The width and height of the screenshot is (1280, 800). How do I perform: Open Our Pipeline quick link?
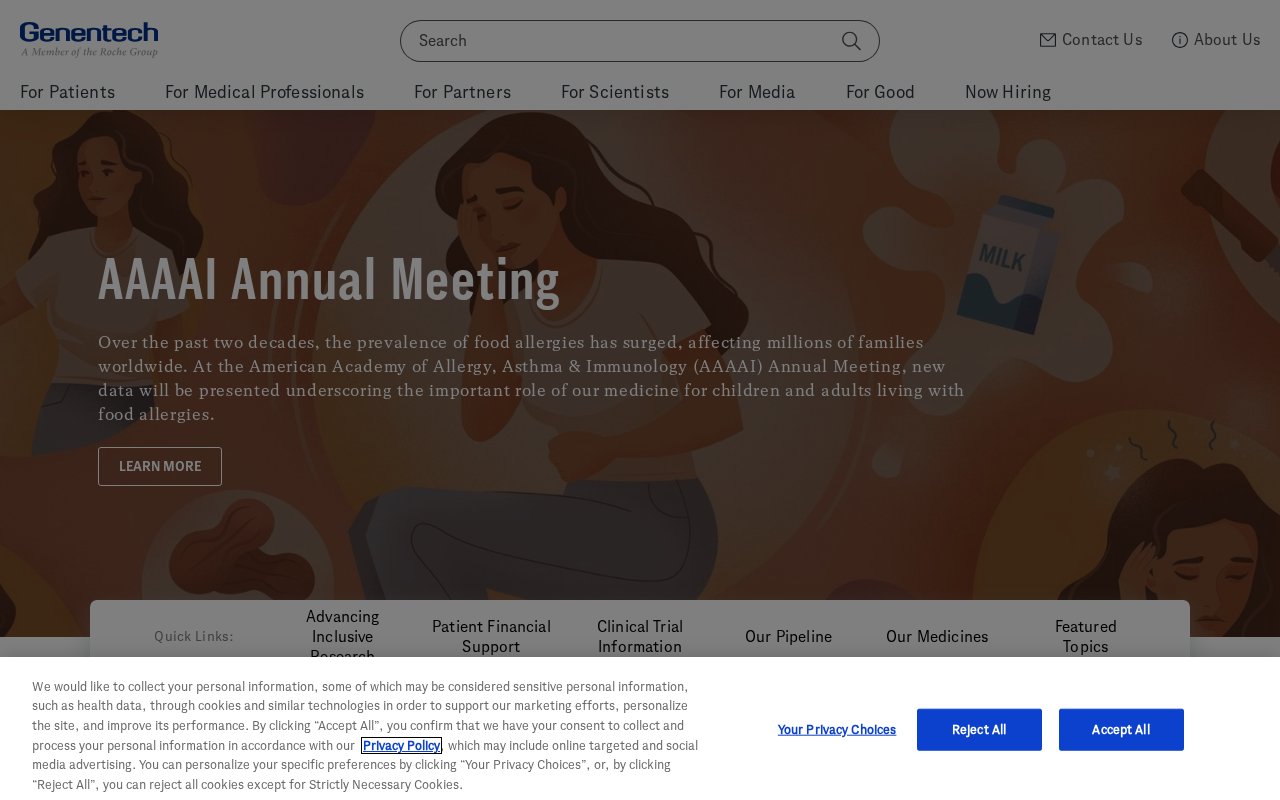pyautogui.click(x=788, y=636)
